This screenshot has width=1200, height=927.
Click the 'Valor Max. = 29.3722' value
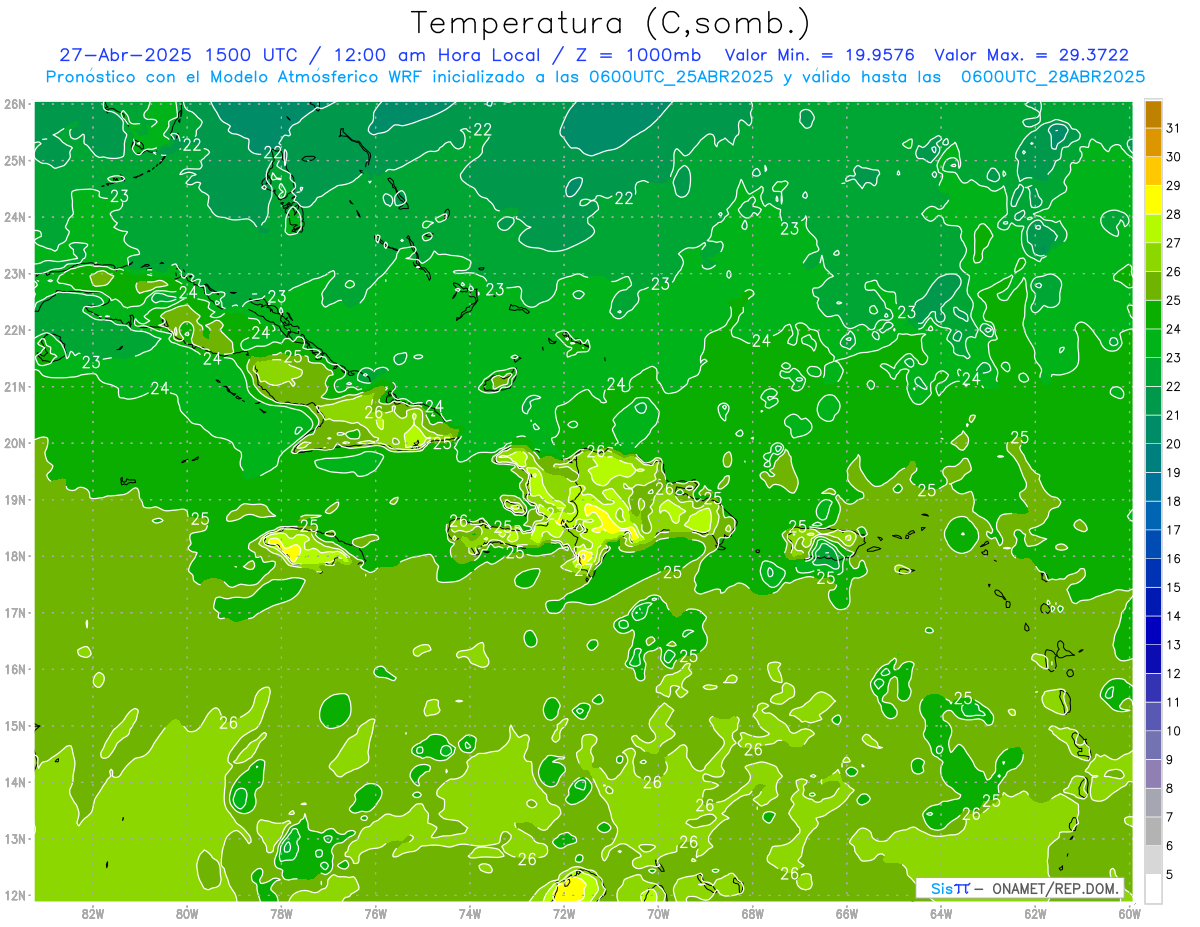[1032, 55]
